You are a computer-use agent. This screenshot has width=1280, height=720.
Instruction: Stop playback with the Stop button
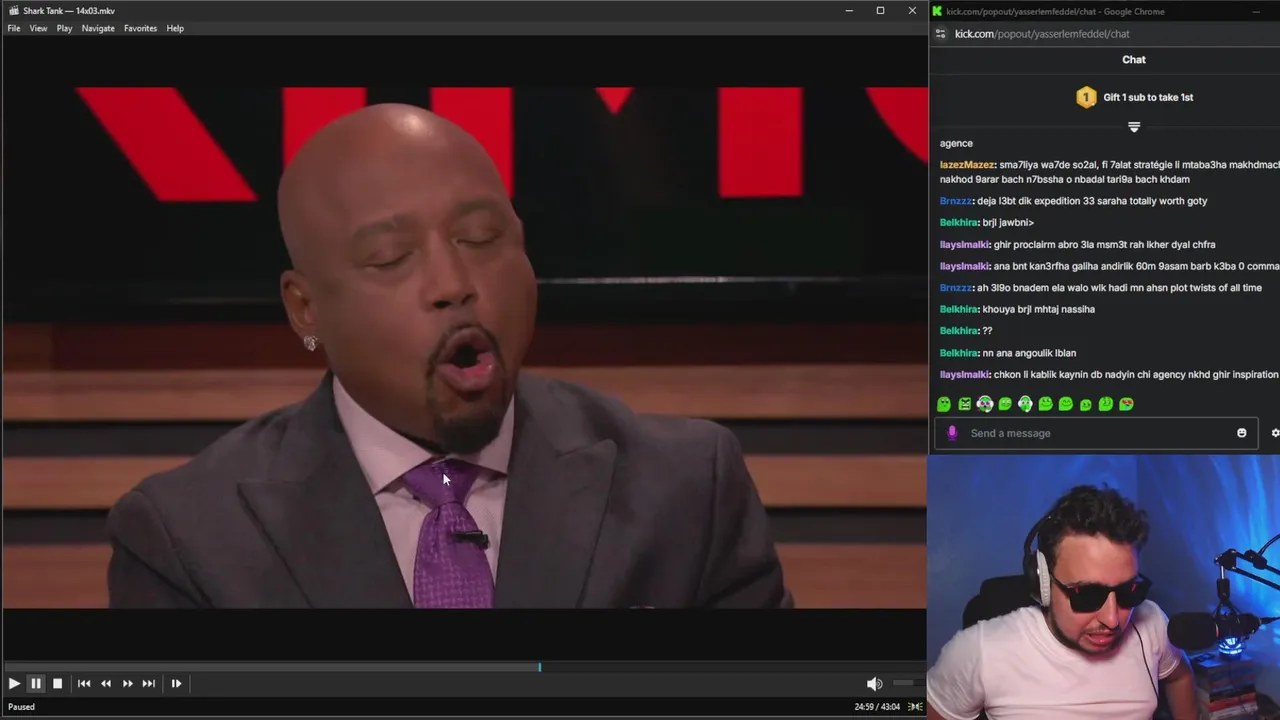57,684
